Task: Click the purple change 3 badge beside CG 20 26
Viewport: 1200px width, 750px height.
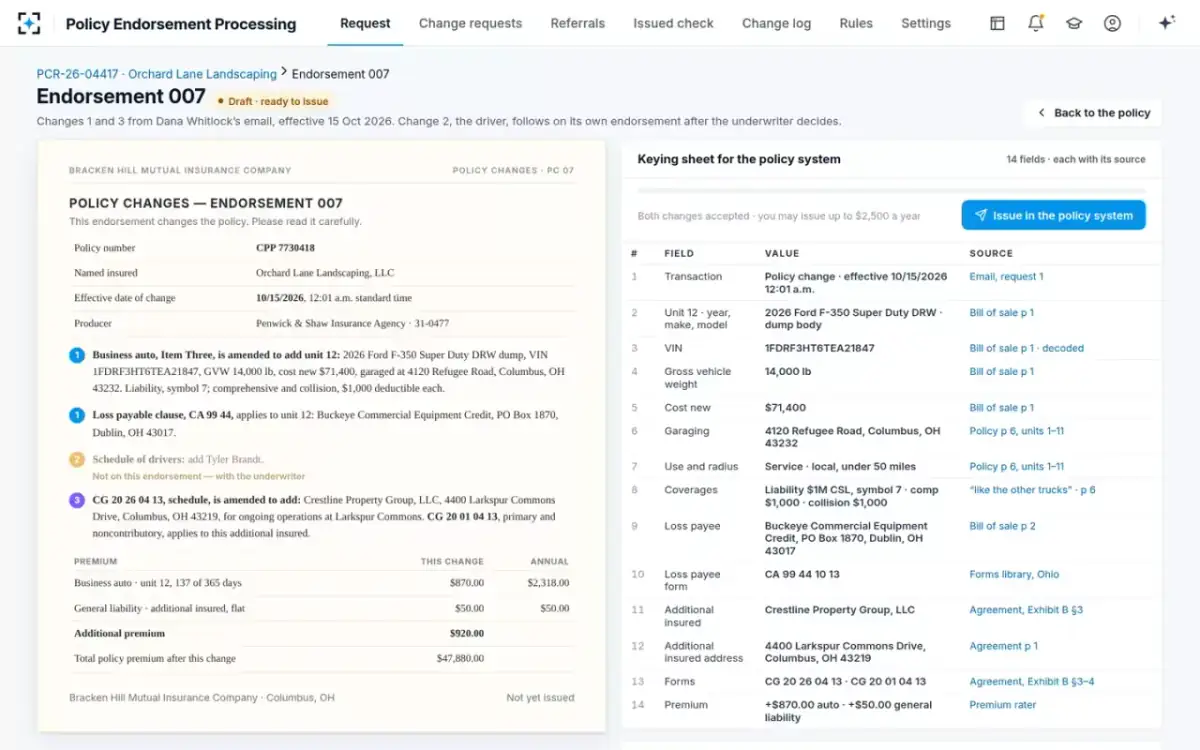Action: pos(77,500)
